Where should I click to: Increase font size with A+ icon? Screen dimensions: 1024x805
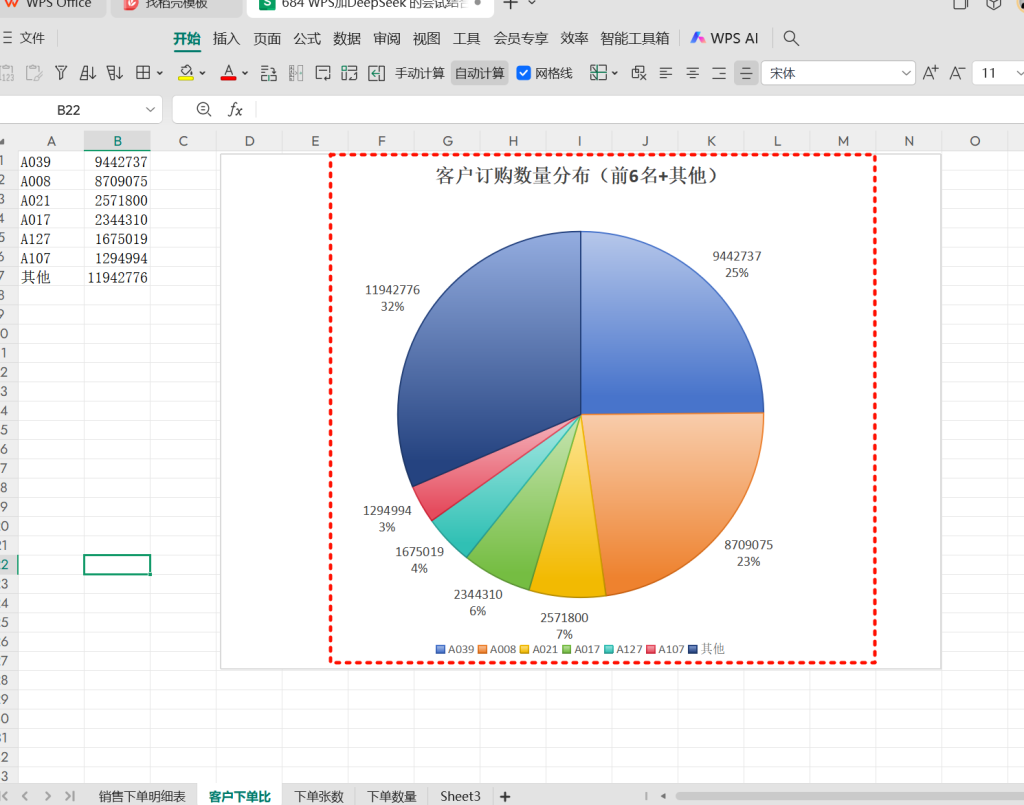[930, 72]
